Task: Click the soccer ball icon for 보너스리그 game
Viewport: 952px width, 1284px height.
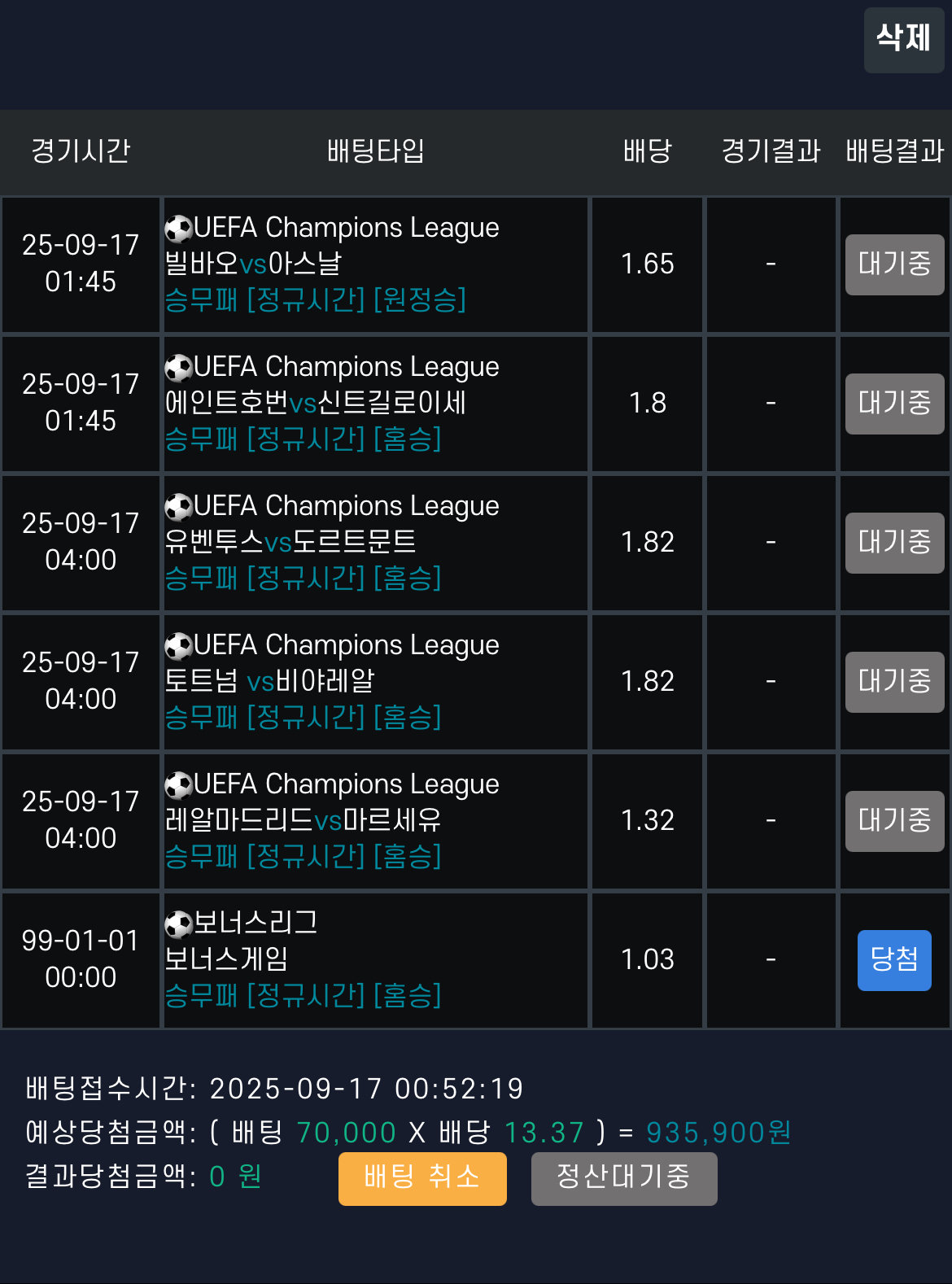Action: pyautogui.click(x=177, y=923)
